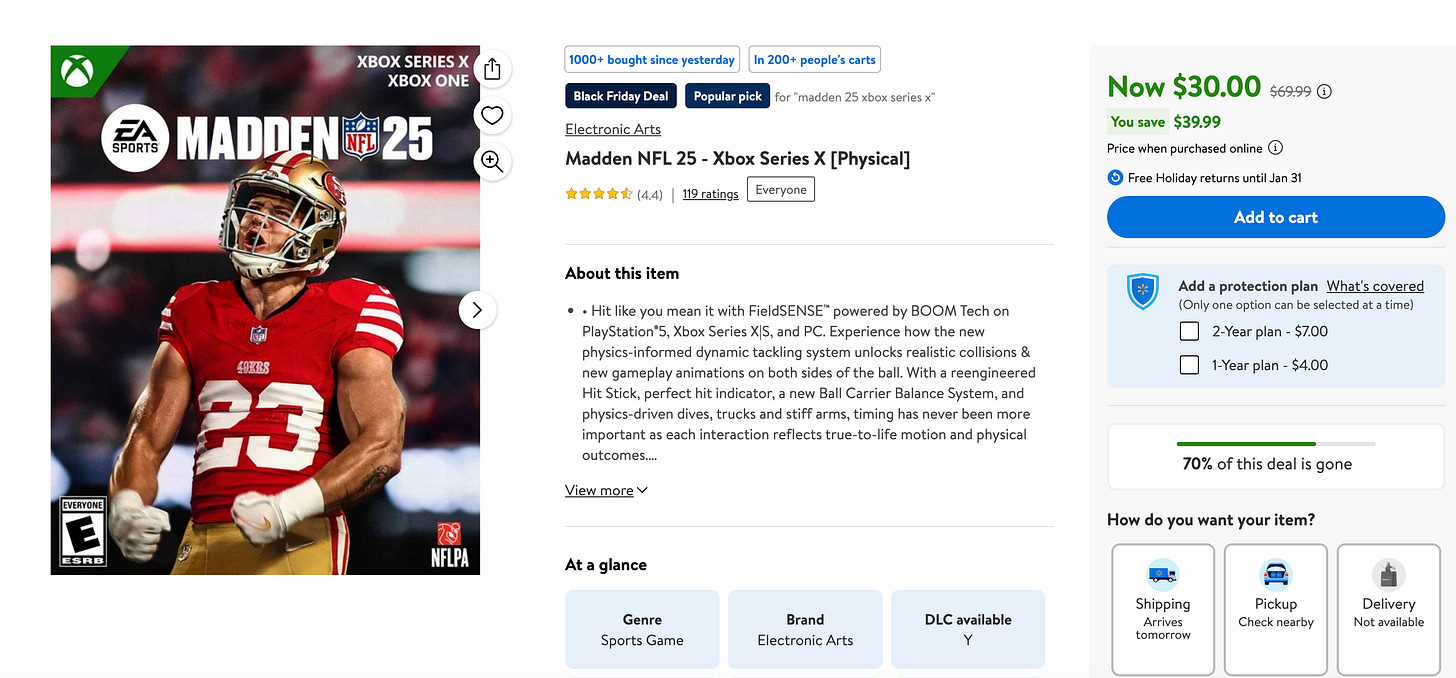Click the Add to cart button
The width and height of the screenshot is (1456, 678).
pyautogui.click(x=1275, y=217)
